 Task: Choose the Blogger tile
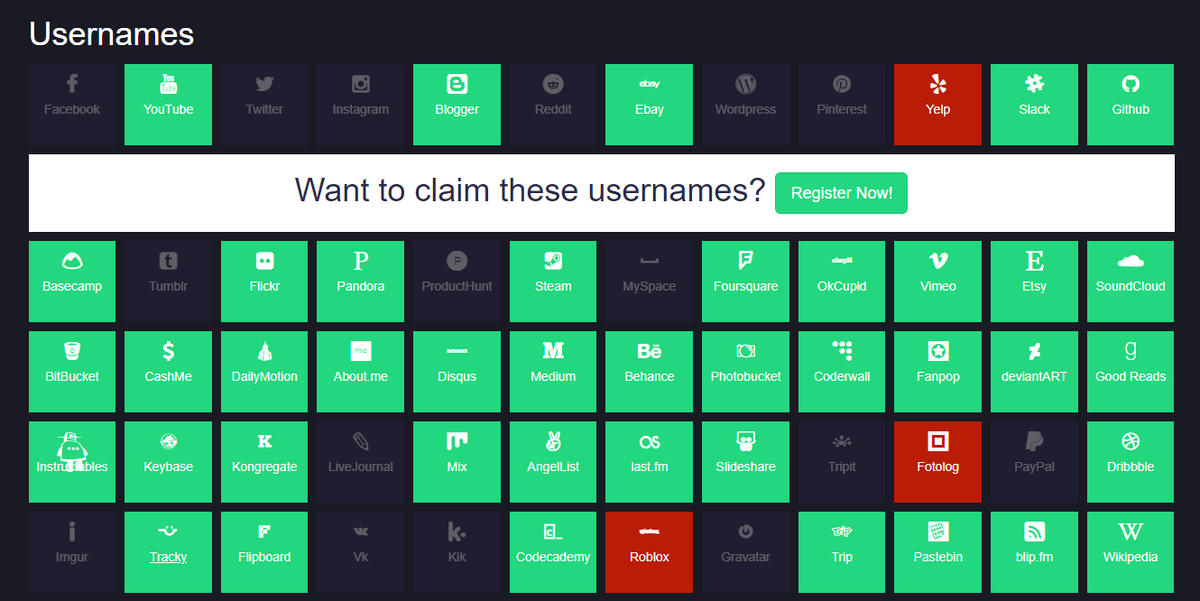click(x=457, y=105)
